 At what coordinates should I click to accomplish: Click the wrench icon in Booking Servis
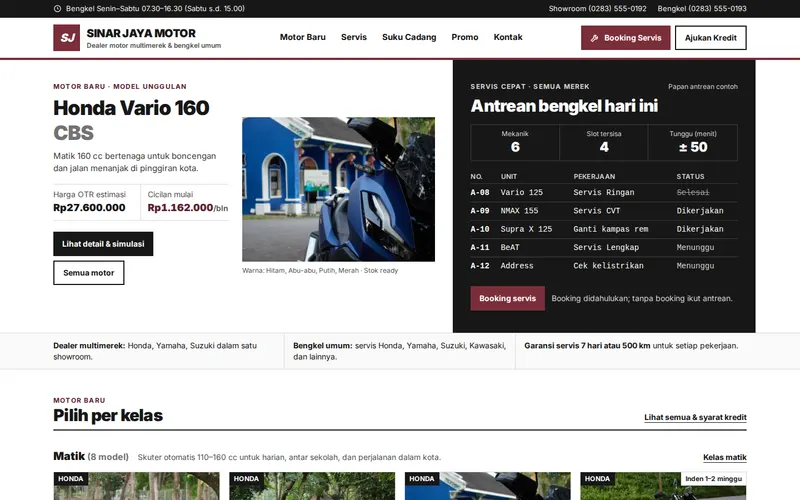coord(594,38)
